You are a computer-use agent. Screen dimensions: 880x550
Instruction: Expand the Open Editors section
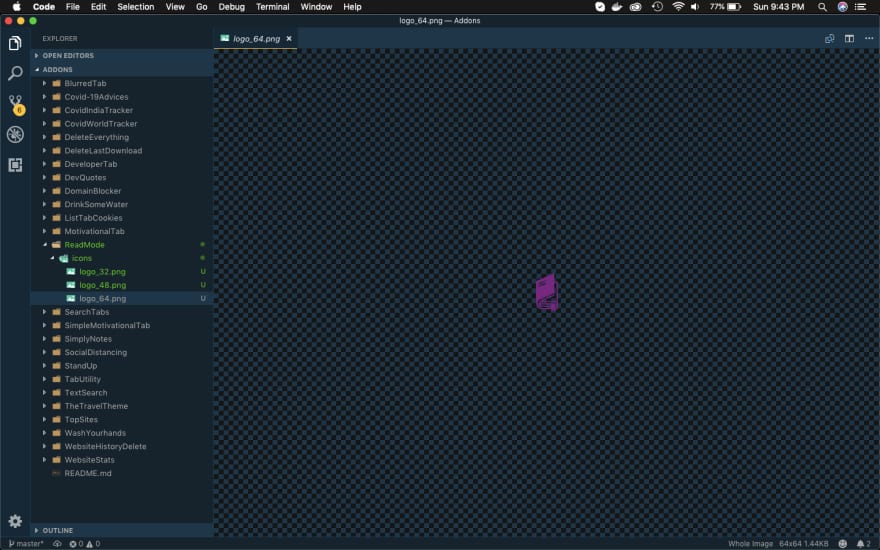click(122, 56)
